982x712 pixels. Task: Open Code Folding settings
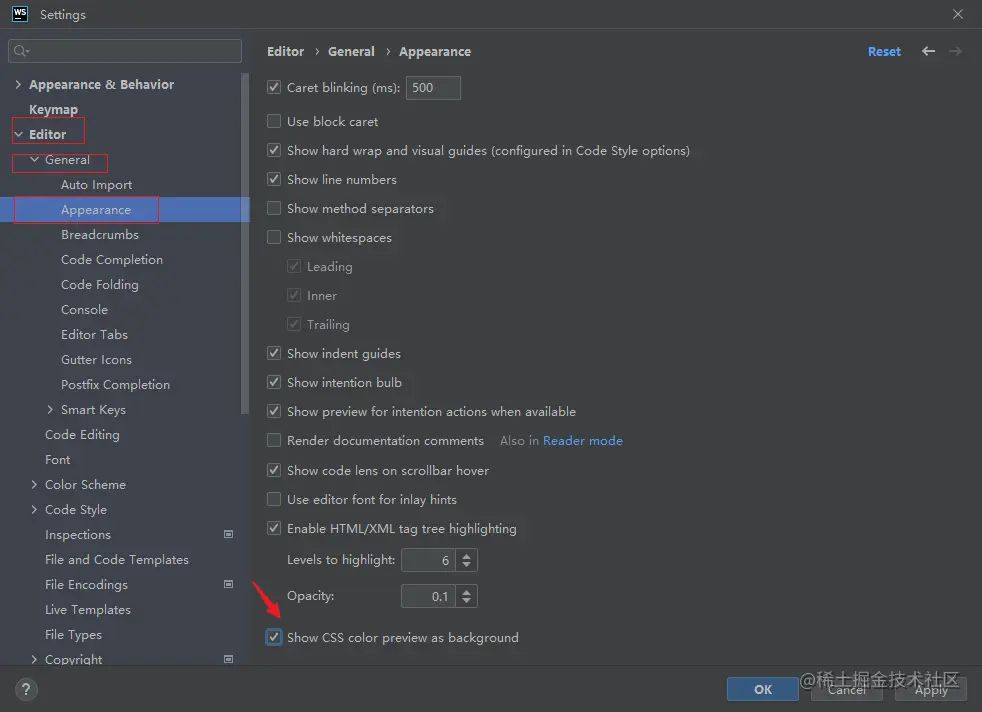pyautogui.click(x=100, y=285)
